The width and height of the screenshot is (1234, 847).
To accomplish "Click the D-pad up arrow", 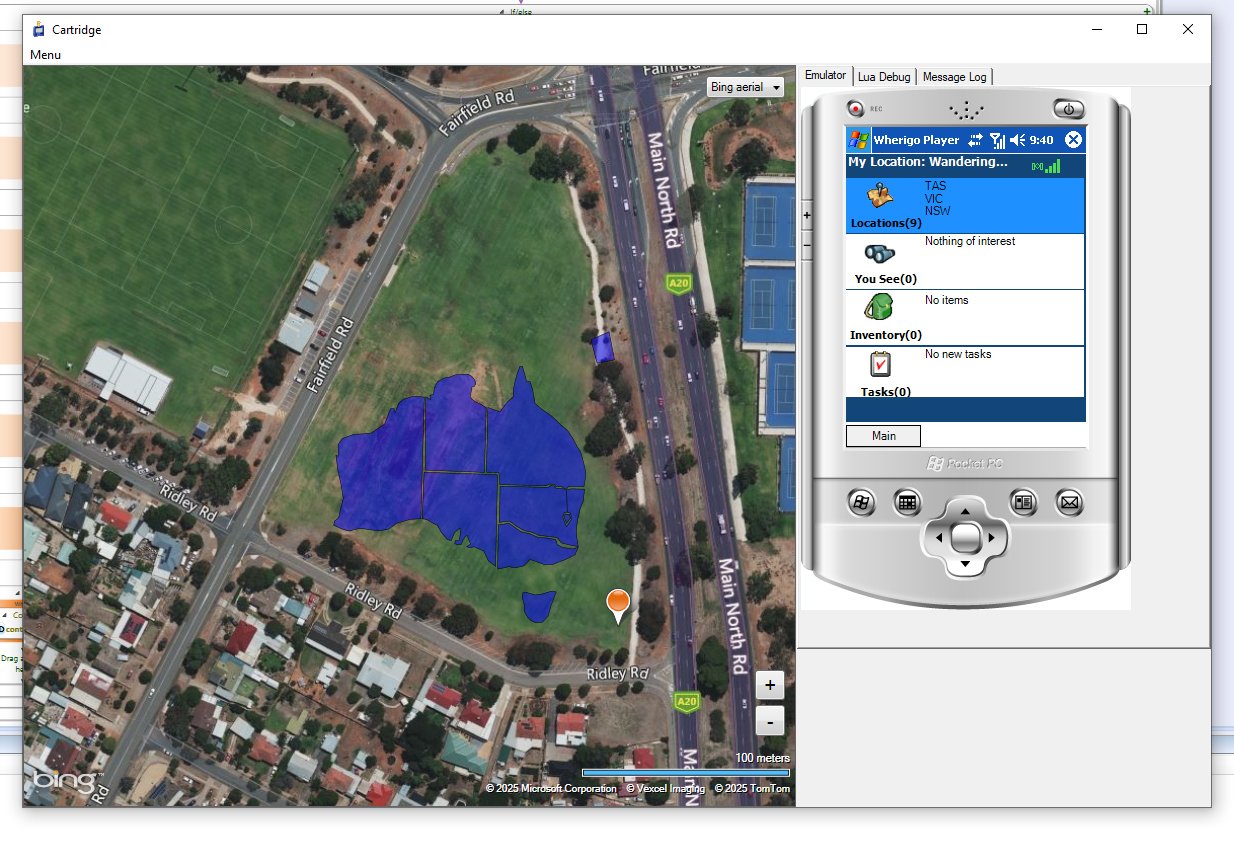I will [x=965, y=512].
